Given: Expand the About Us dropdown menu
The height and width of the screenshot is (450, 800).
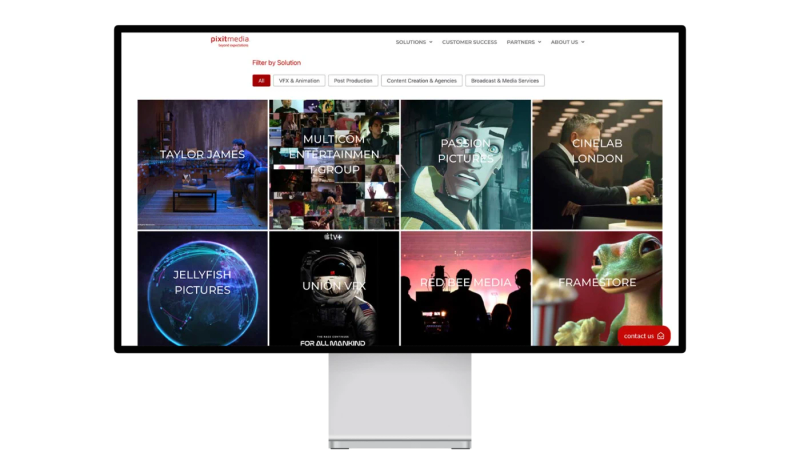Looking at the screenshot, I should click(567, 42).
